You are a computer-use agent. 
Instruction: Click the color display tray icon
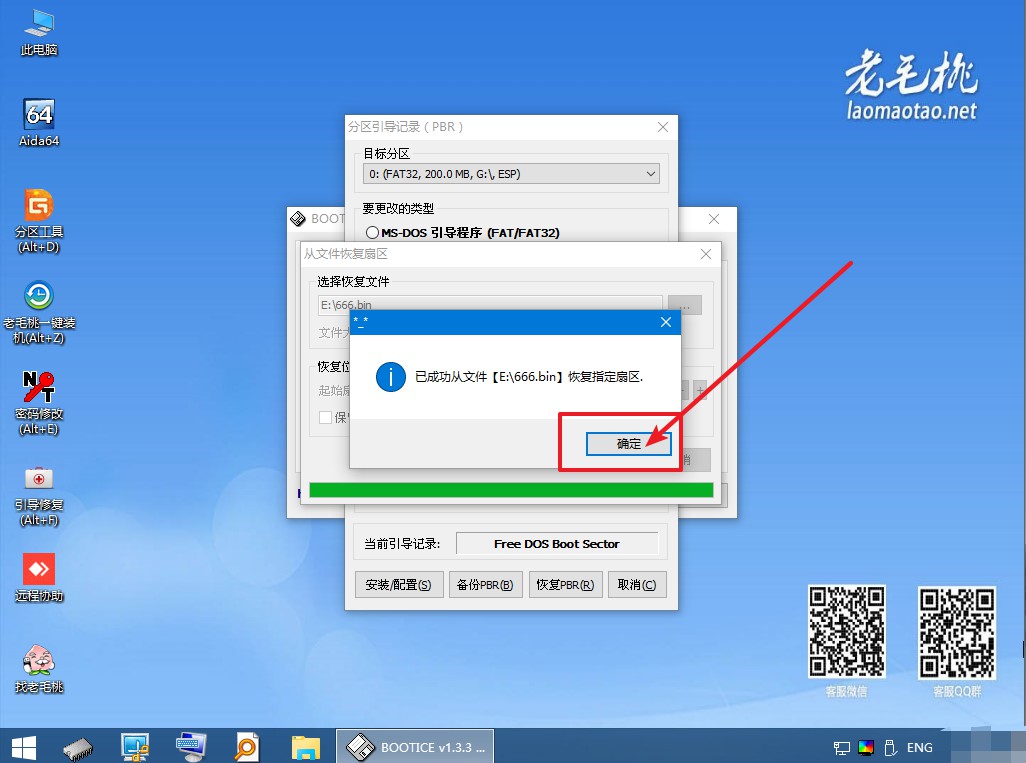tap(866, 747)
